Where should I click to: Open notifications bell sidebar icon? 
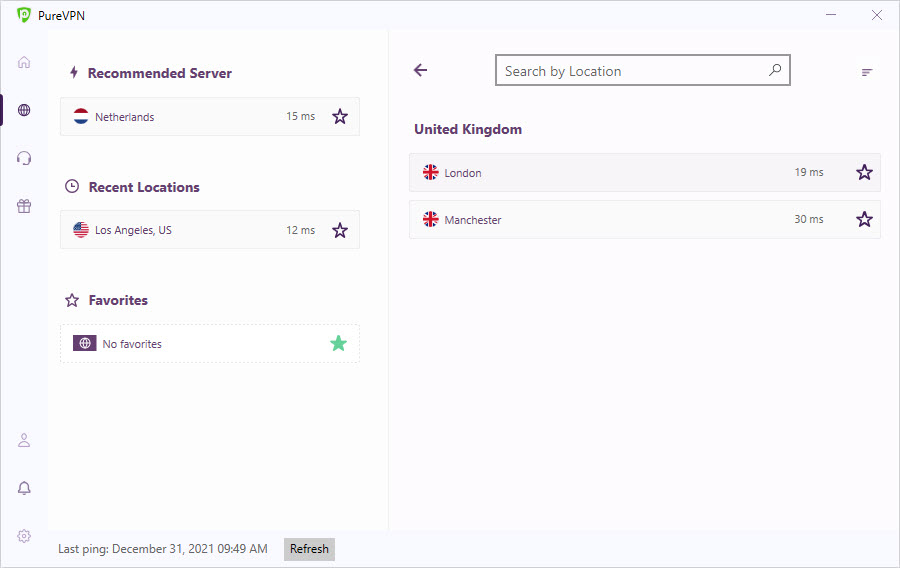point(24,488)
